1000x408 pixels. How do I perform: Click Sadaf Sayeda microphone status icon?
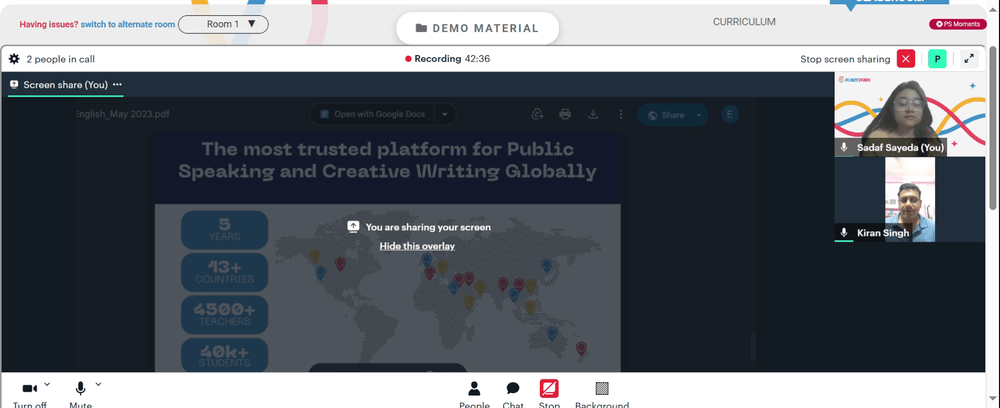pyautogui.click(x=844, y=147)
